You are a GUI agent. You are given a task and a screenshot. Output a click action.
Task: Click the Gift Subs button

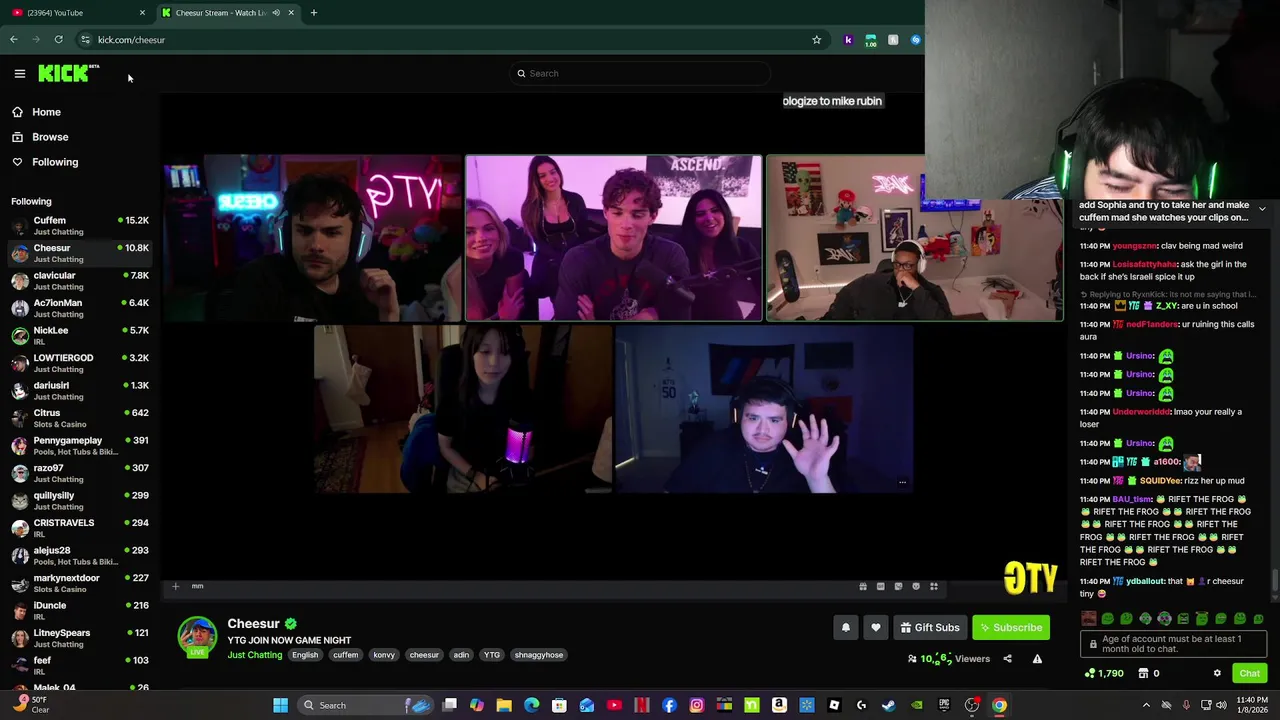tap(929, 627)
